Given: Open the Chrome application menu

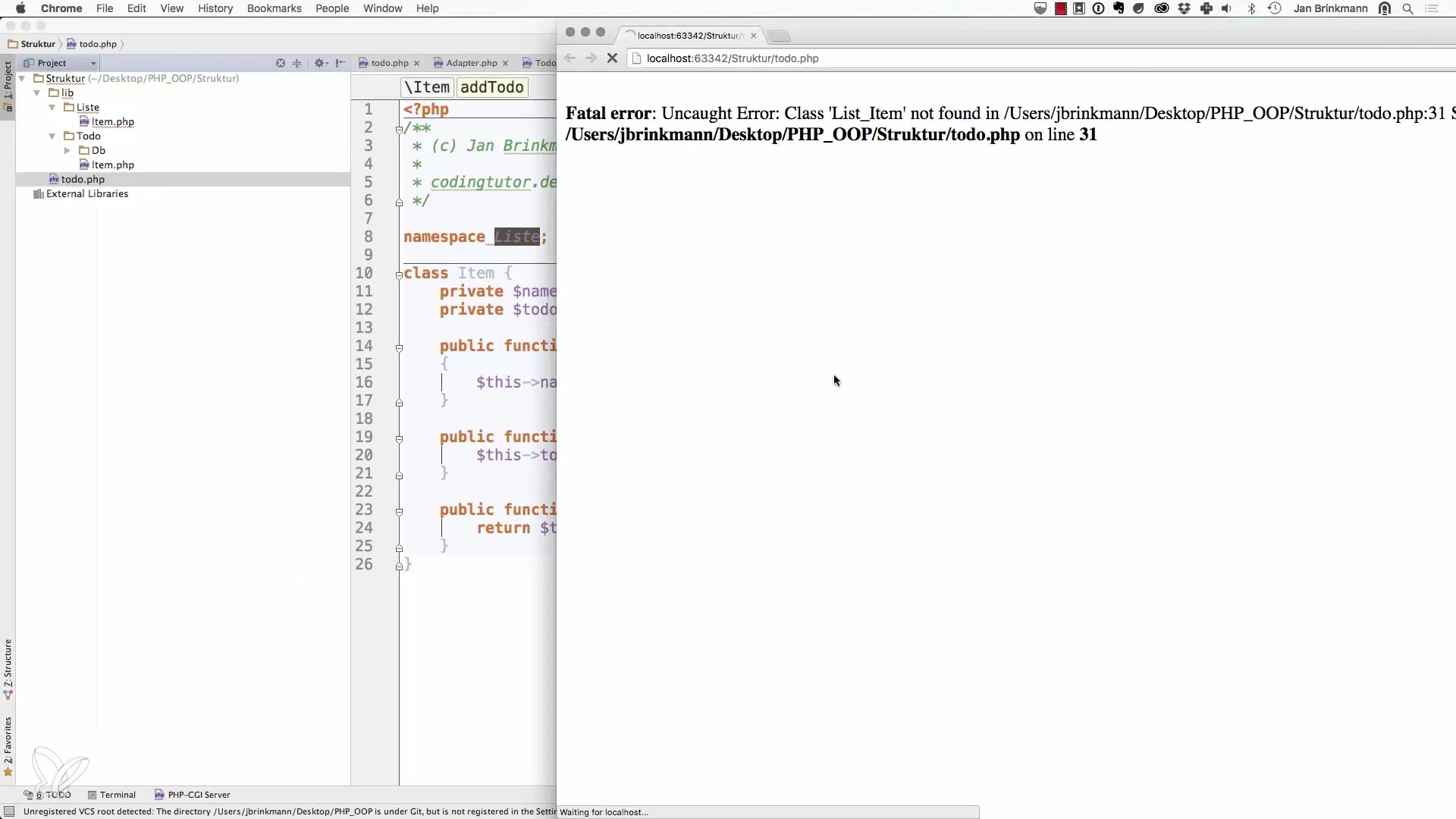Looking at the screenshot, I should (61, 8).
